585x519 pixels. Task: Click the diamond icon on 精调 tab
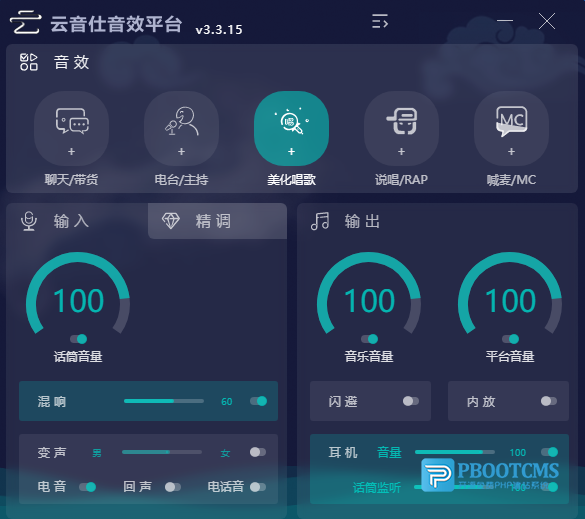[171, 221]
